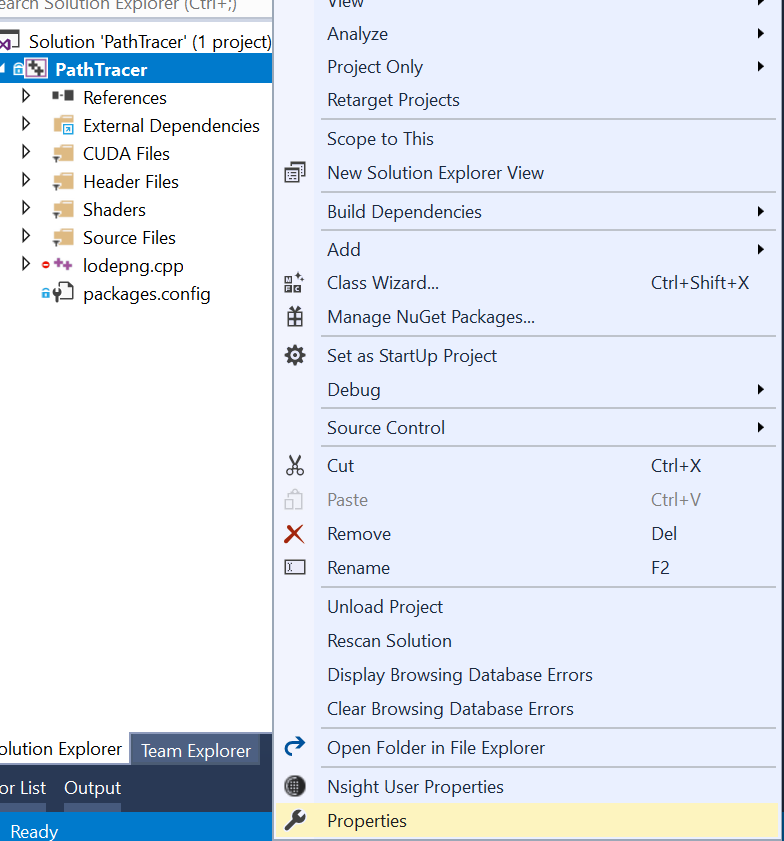Expand the CUDA Files folder
The width and height of the screenshot is (784, 841).
tap(25, 152)
